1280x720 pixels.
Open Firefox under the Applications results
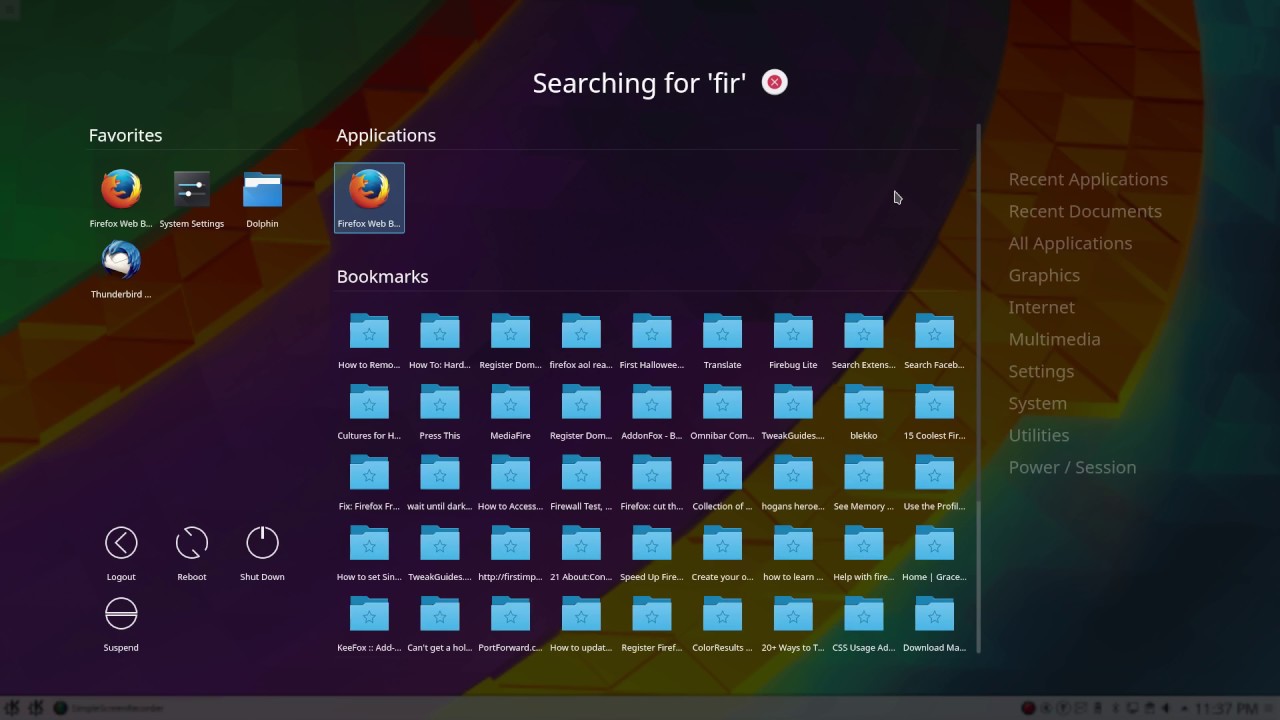(369, 198)
